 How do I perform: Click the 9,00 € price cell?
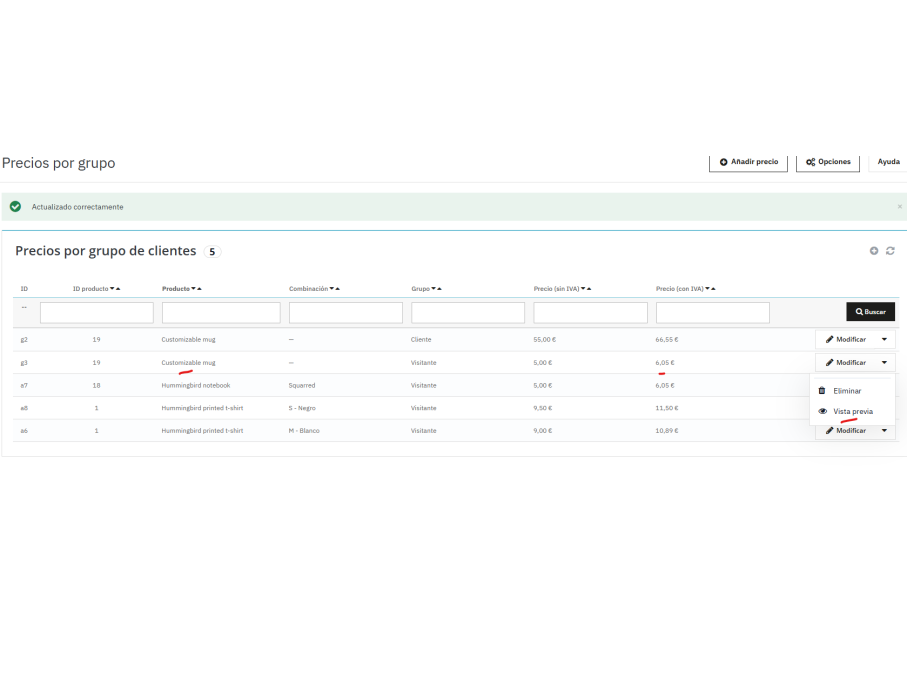[543, 431]
